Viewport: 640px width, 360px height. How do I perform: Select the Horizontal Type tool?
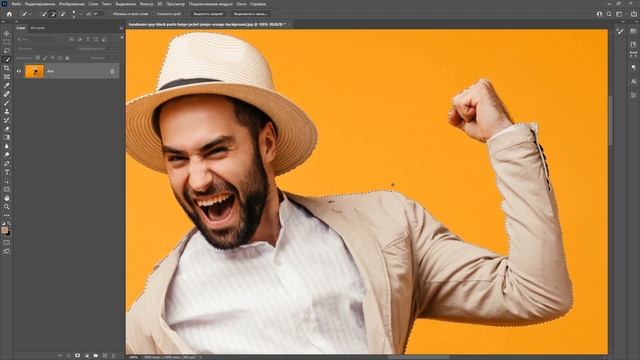click(x=7, y=172)
